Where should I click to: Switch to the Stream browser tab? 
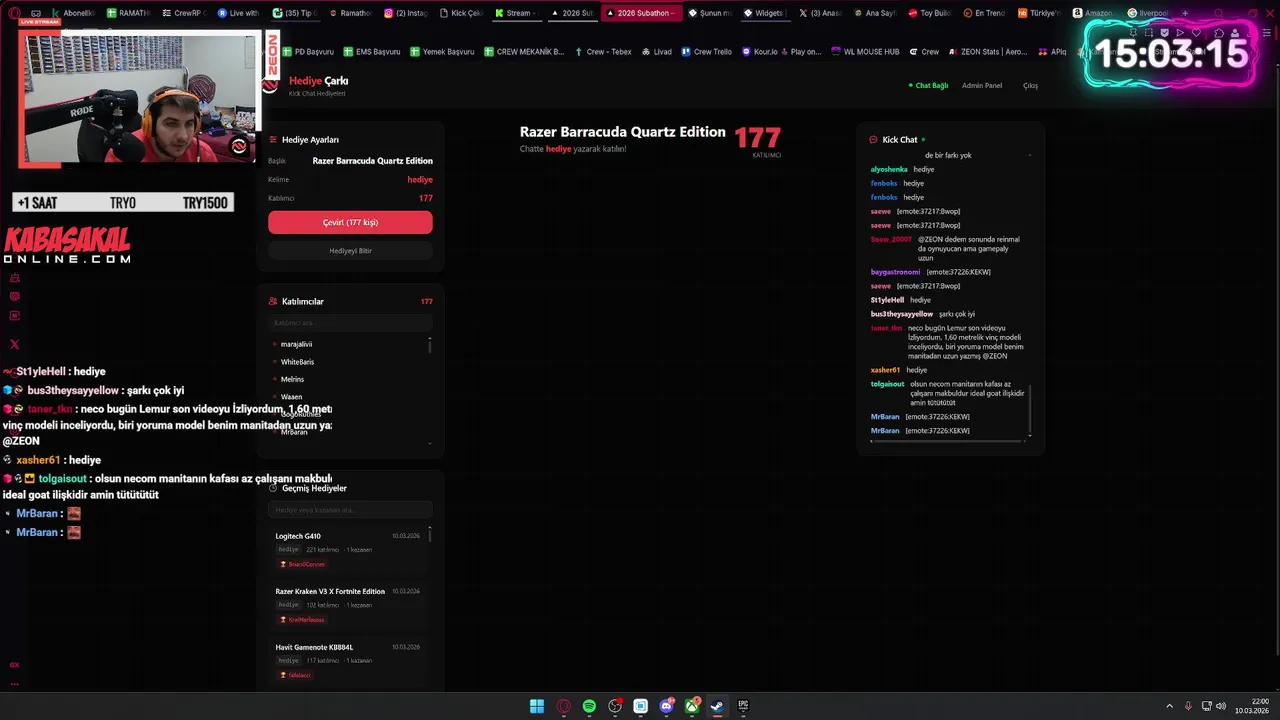[516, 13]
